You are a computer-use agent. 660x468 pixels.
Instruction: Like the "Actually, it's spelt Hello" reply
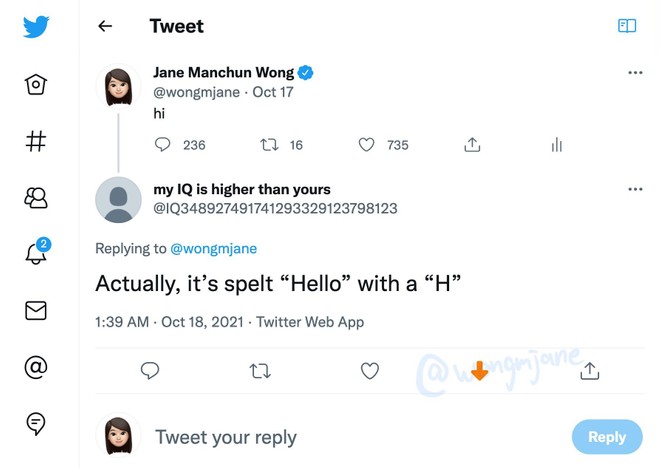coord(370,371)
